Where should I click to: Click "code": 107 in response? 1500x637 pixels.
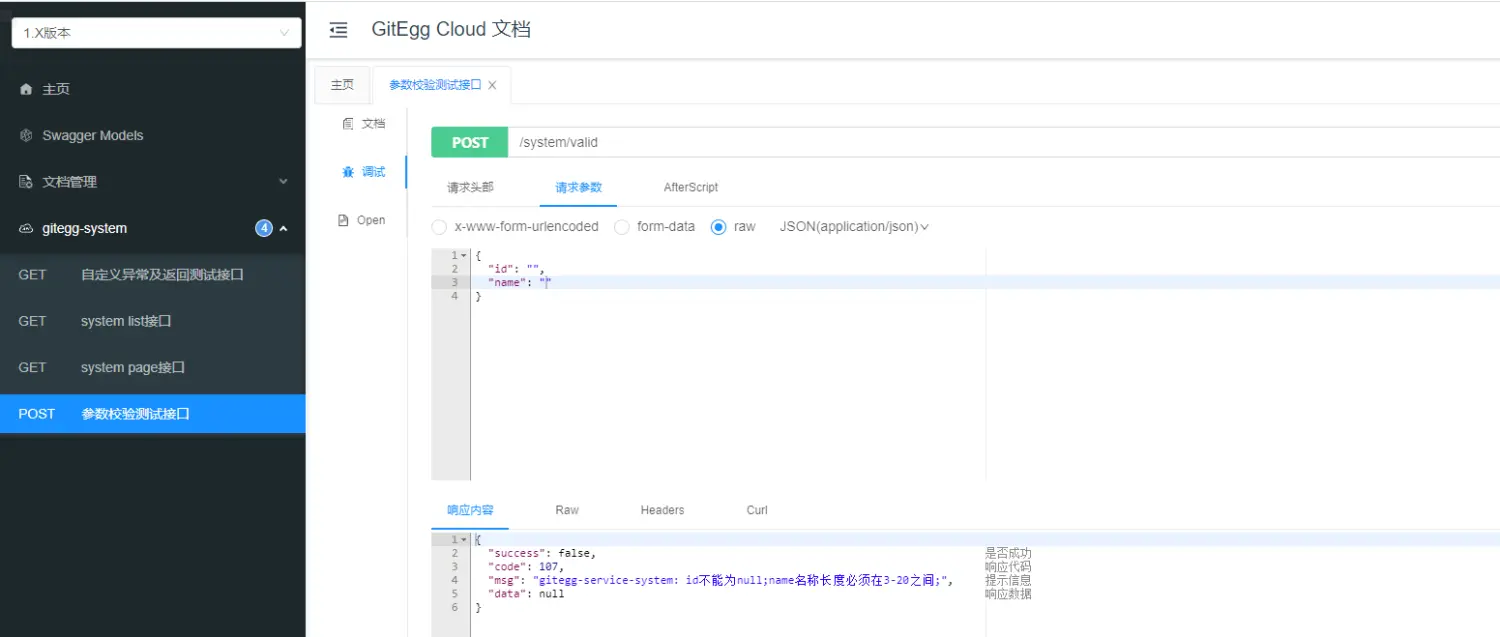pyautogui.click(x=526, y=567)
